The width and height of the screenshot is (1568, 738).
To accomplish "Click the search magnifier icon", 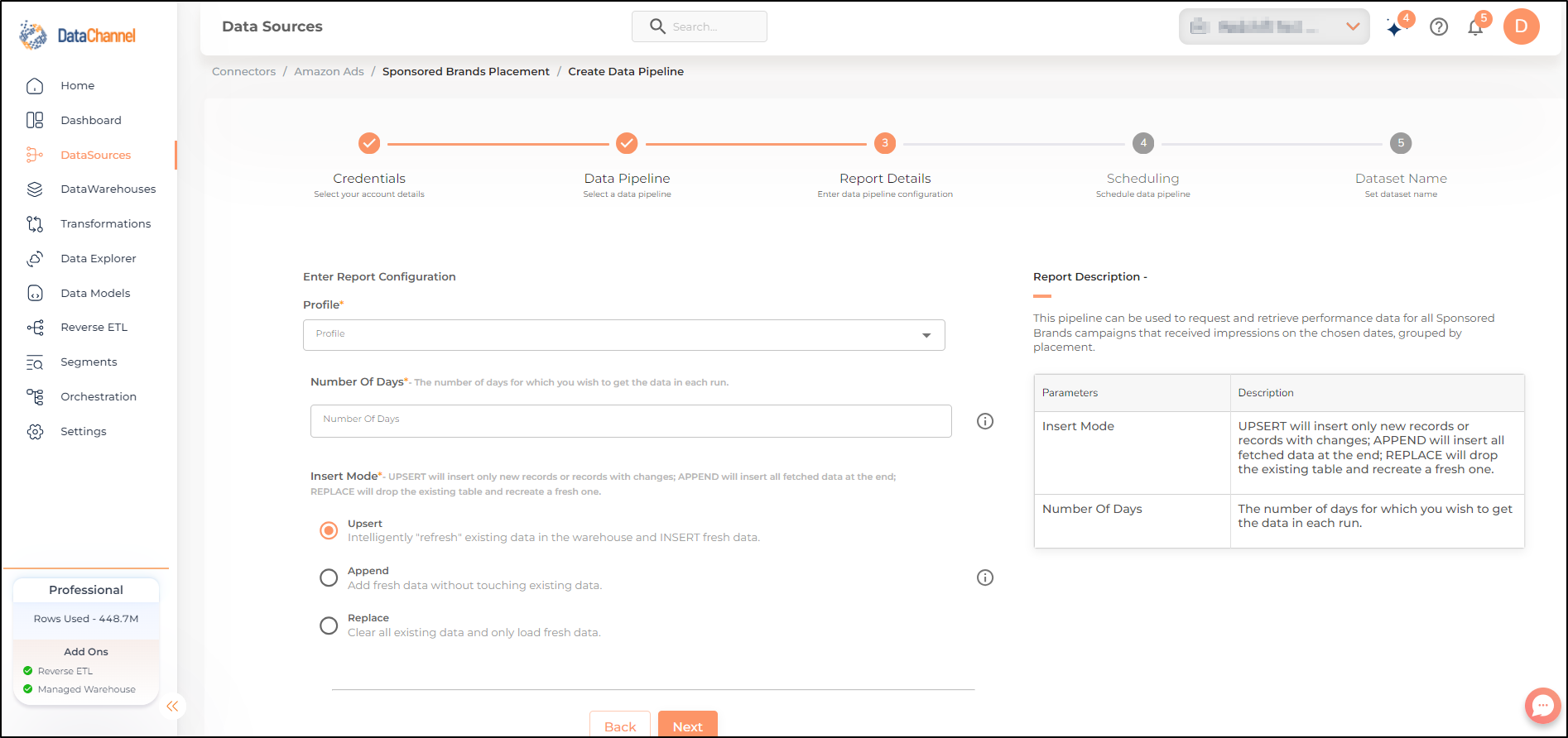I will pyautogui.click(x=657, y=26).
